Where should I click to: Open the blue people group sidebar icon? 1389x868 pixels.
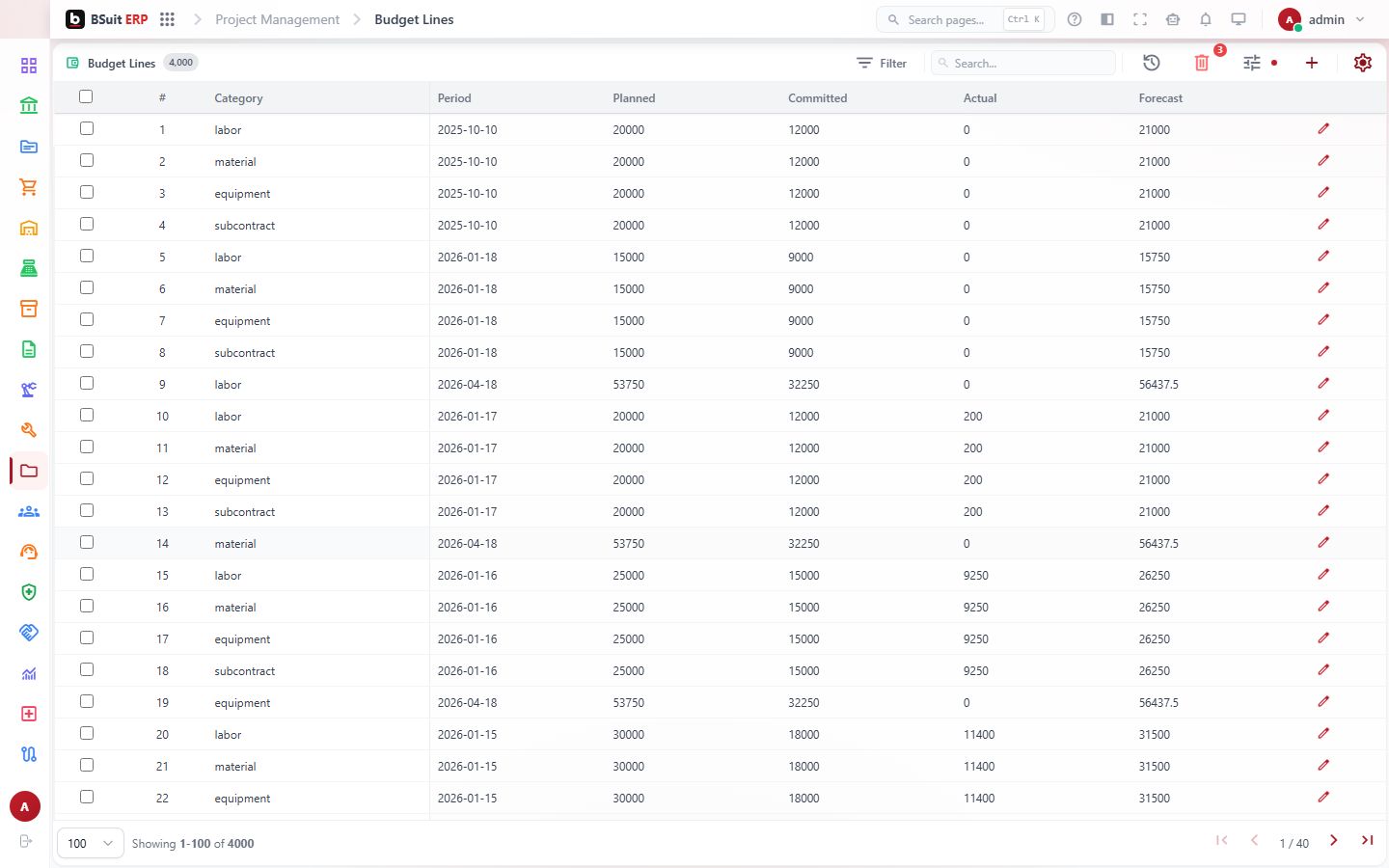[29, 511]
